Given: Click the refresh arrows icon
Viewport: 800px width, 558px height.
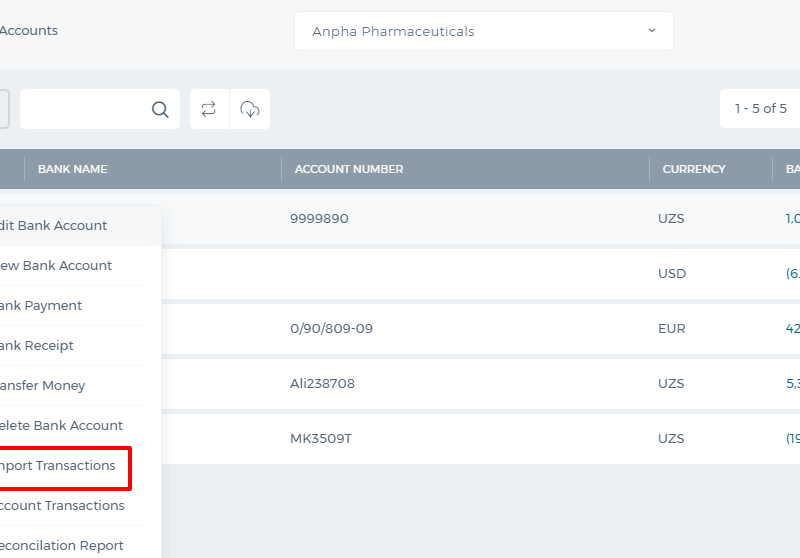Looking at the screenshot, I should tap(209, 109).
